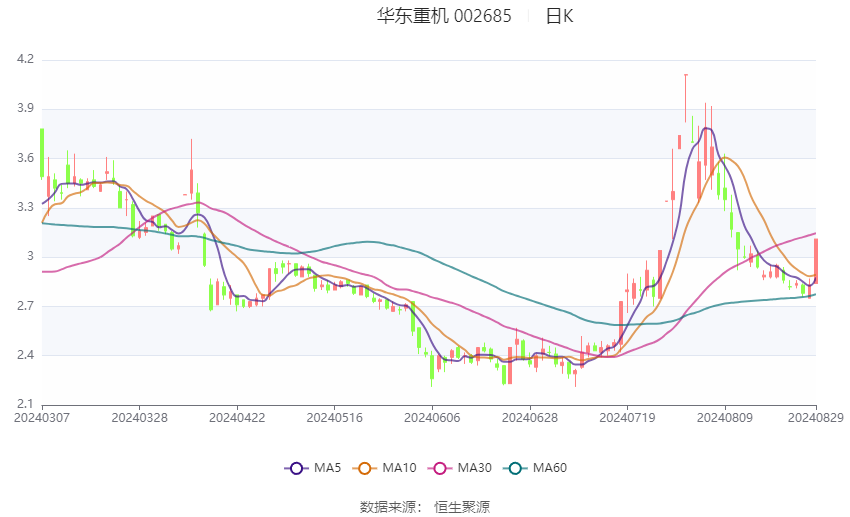Click the data source text 恒生聚源
The image size is (850, 517).
pos(462,507)
